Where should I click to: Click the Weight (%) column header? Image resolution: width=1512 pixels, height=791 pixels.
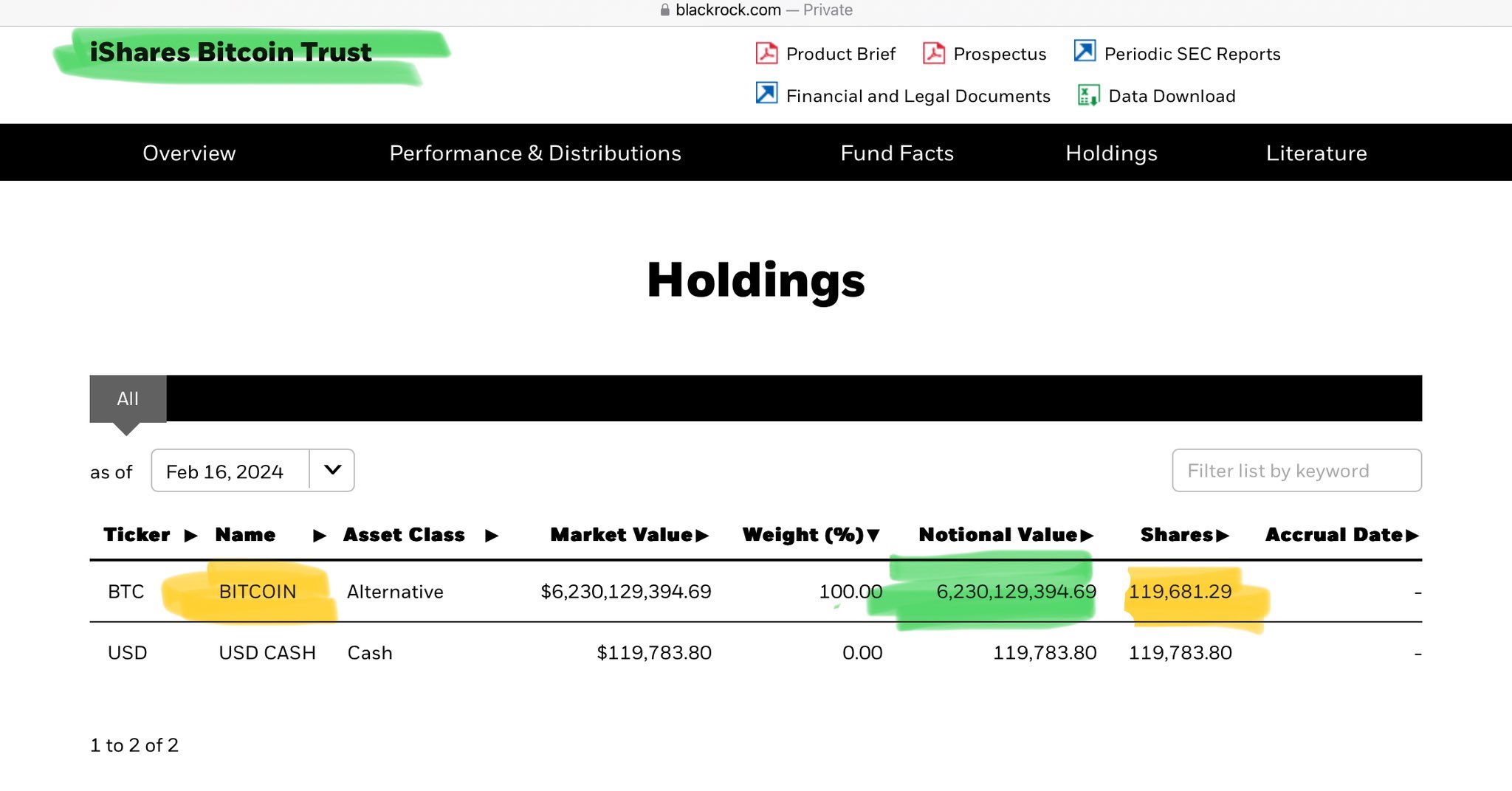[x=803, y=534]
